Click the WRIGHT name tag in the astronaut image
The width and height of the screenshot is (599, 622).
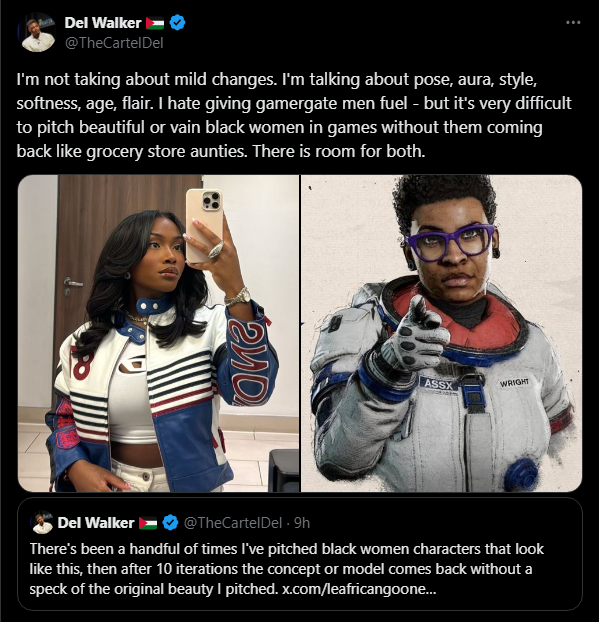point(514,382)
